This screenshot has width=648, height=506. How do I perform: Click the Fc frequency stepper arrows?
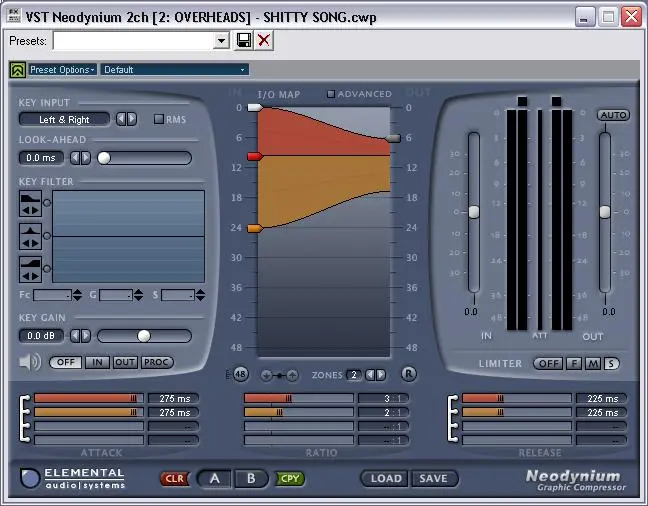[77, 295]
